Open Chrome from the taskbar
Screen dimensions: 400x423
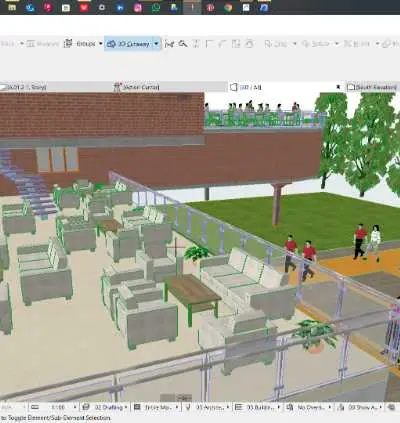point(228,7)
